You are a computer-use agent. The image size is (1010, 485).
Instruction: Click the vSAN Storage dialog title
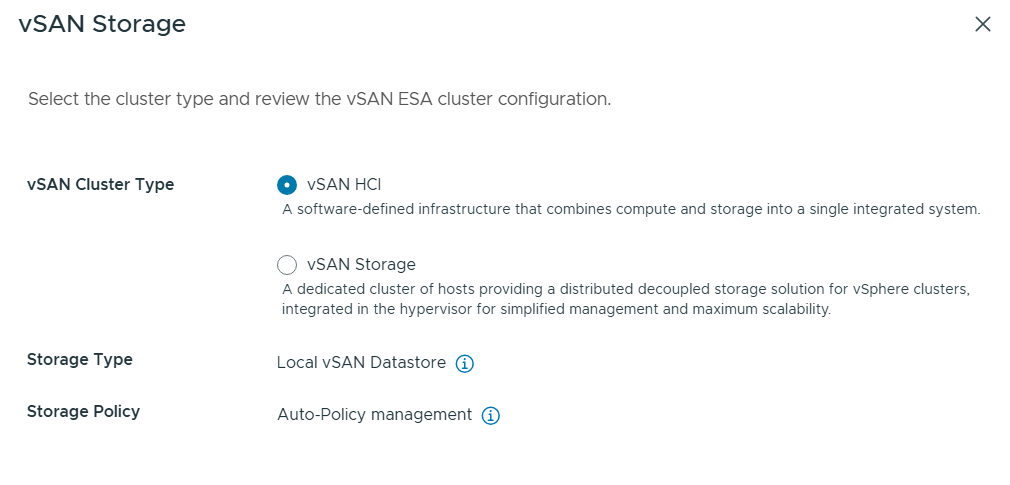click(102, 24)
